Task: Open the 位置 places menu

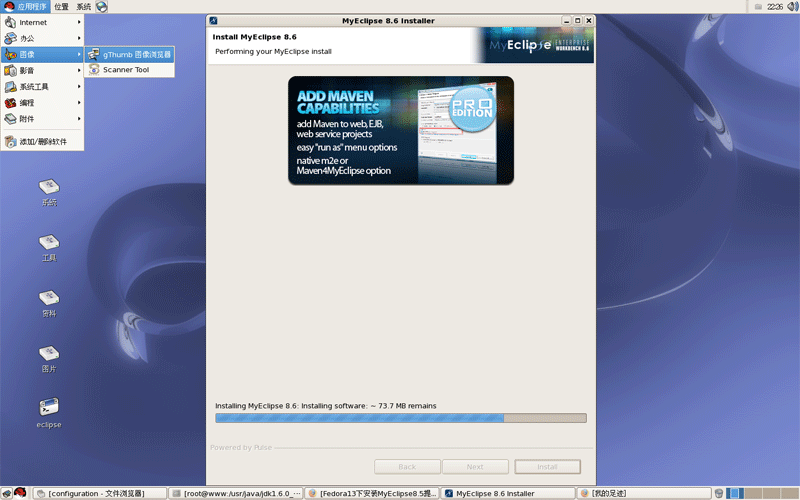Action: pyautogui.click(x=61, y=7)
